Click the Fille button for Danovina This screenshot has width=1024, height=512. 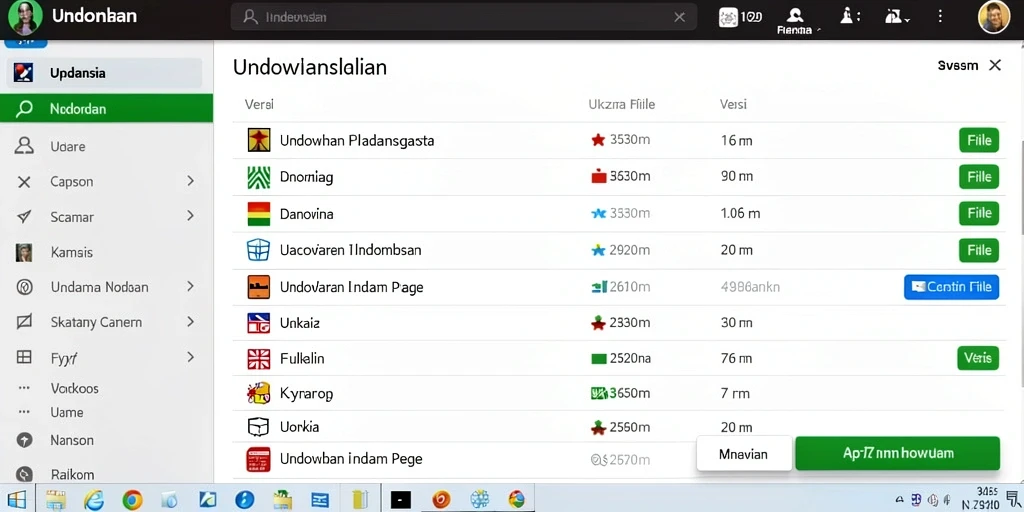click(x=979, y=213)
